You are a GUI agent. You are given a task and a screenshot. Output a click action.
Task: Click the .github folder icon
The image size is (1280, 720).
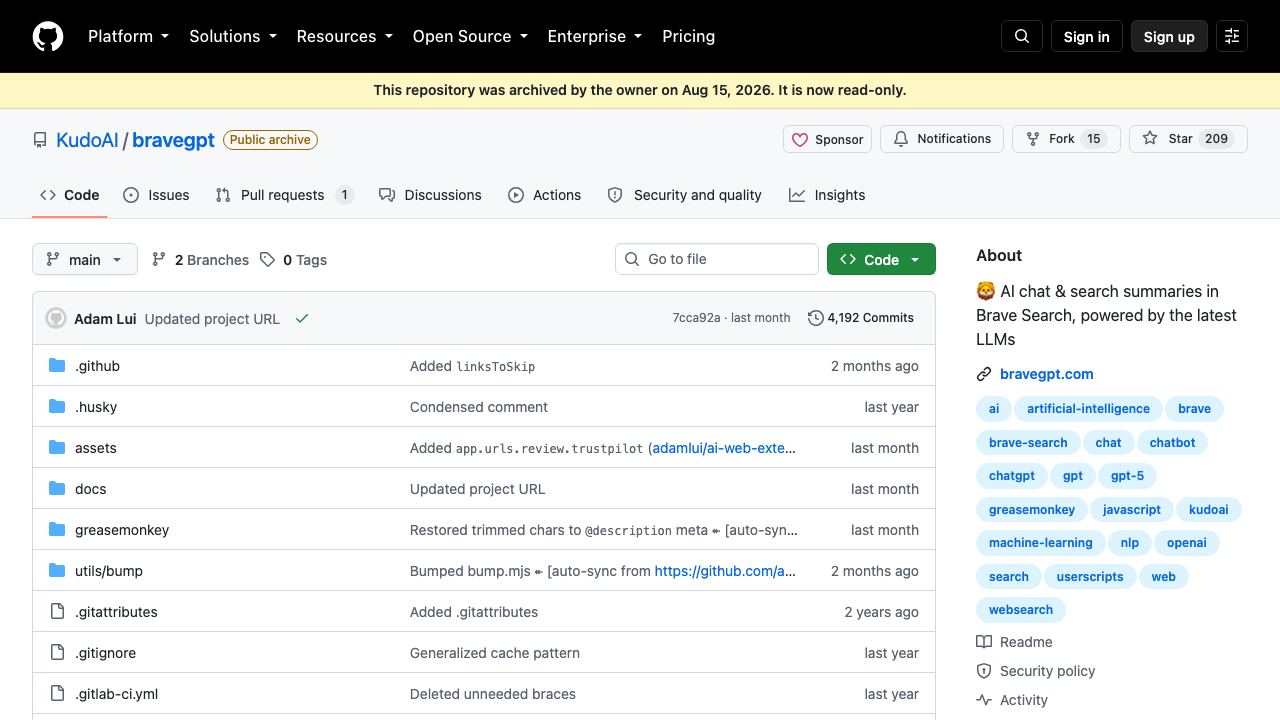click(57, 366)
